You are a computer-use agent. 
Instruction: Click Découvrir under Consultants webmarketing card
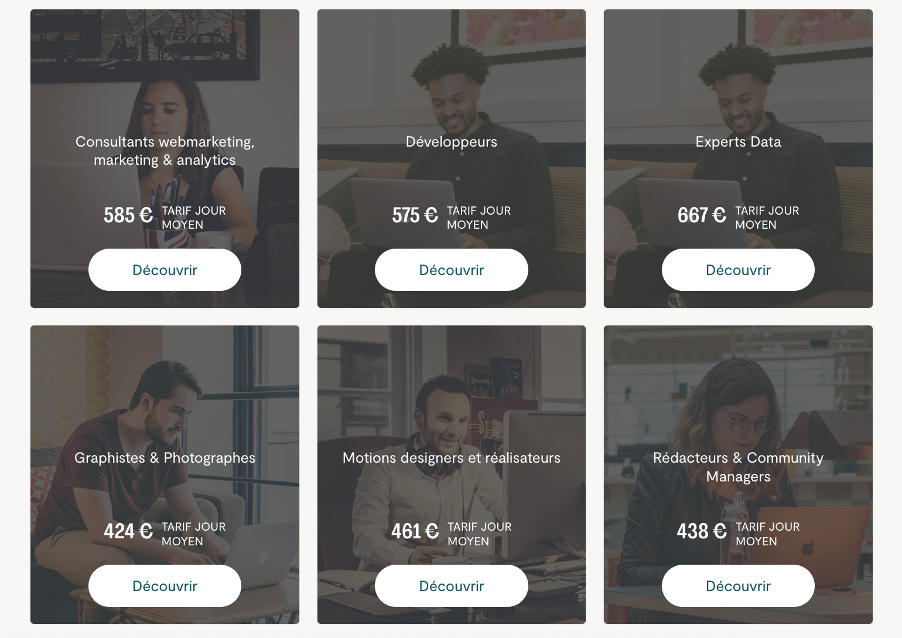165,270
